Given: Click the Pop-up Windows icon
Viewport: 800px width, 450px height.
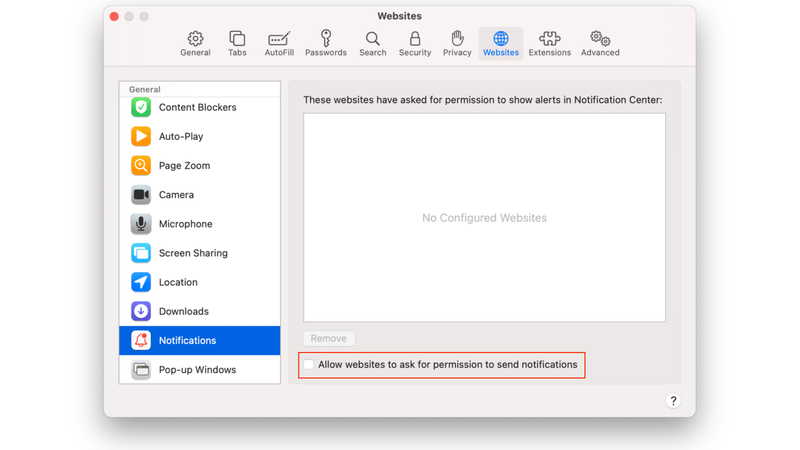Looking at the screenshot, I should 141,369.
